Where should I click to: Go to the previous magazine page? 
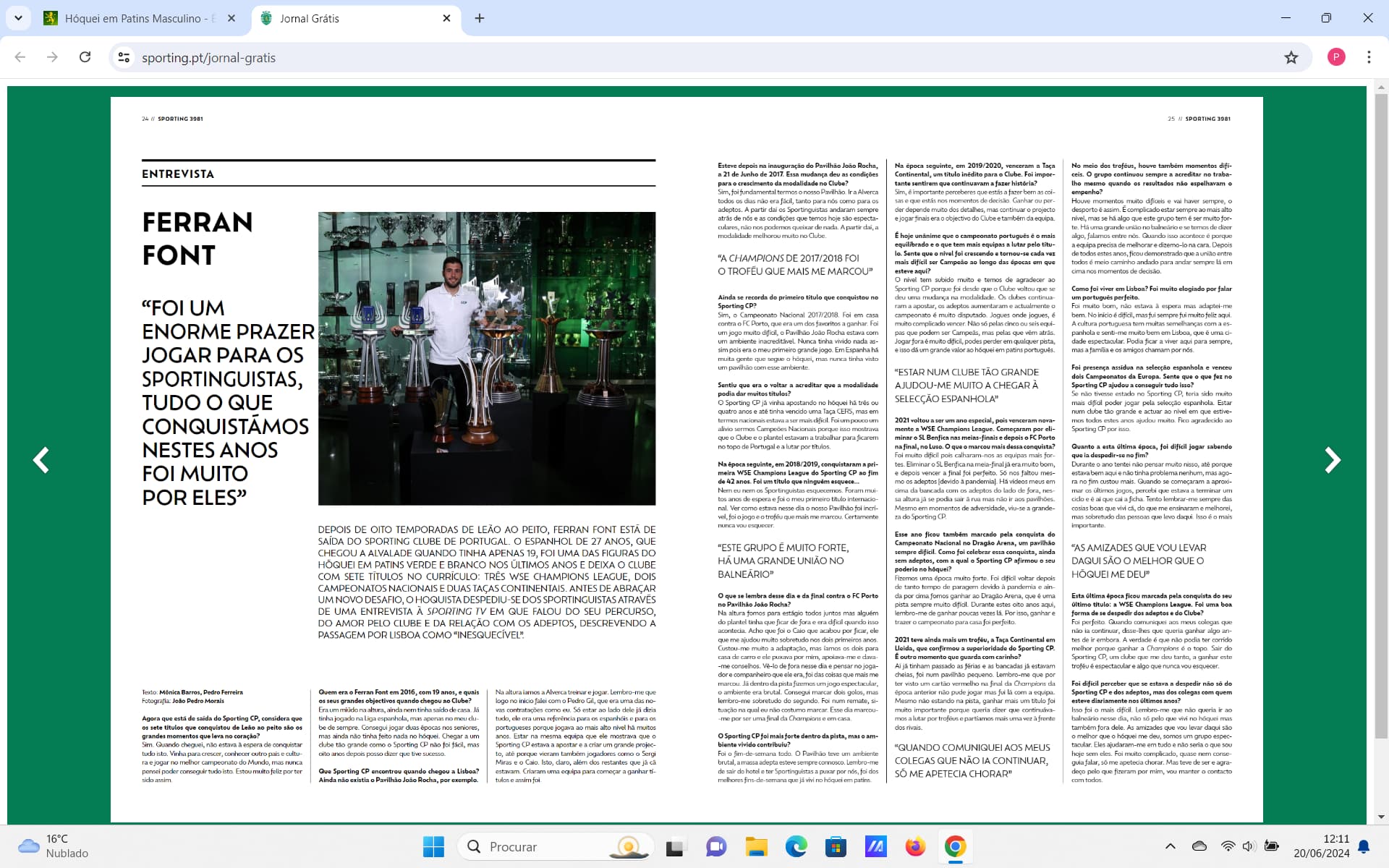point(41,460)
